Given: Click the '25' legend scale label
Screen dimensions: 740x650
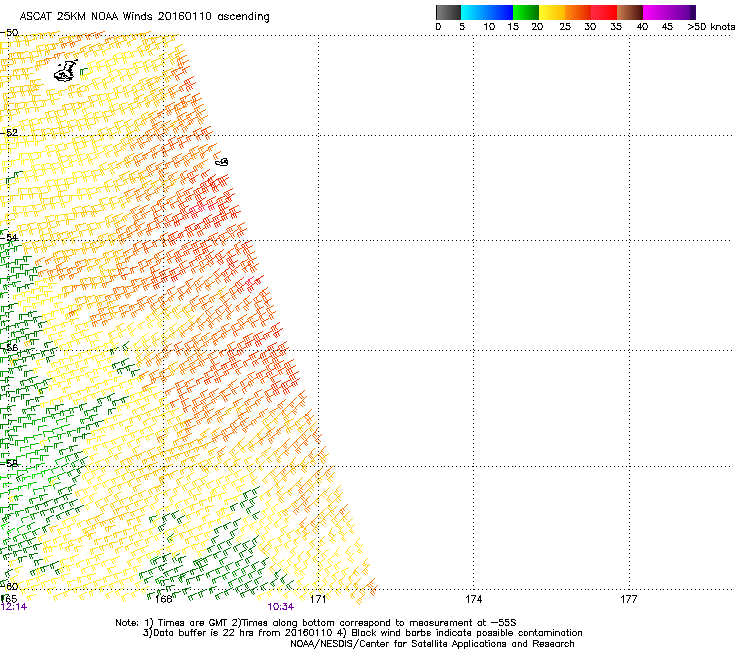Looking at the screenshot, I should (x=565, y=27).
